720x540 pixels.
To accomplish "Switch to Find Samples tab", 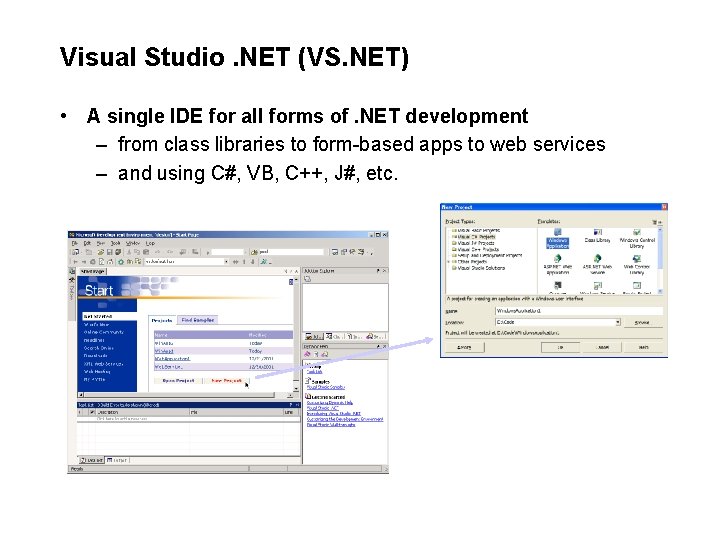I will pos(197,320).
